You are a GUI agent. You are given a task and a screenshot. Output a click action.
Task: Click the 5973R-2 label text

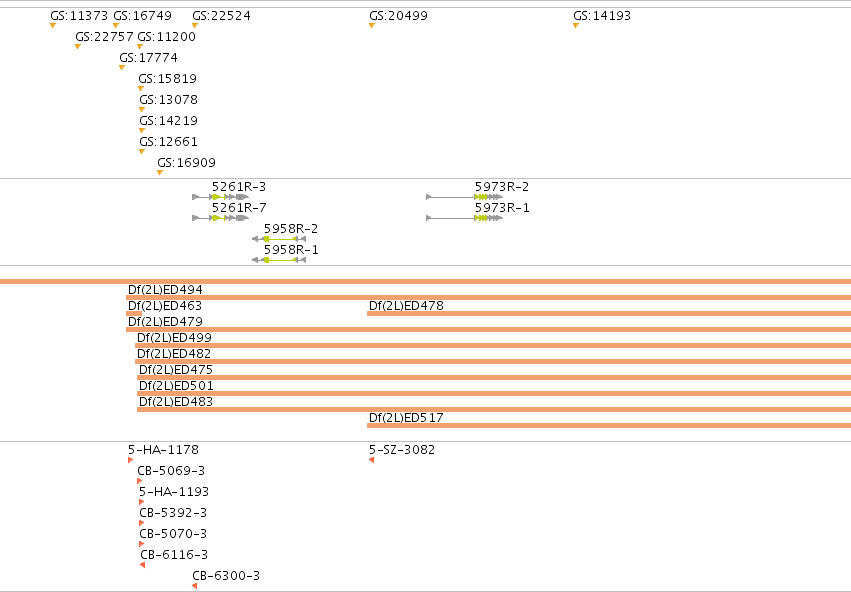501,187
